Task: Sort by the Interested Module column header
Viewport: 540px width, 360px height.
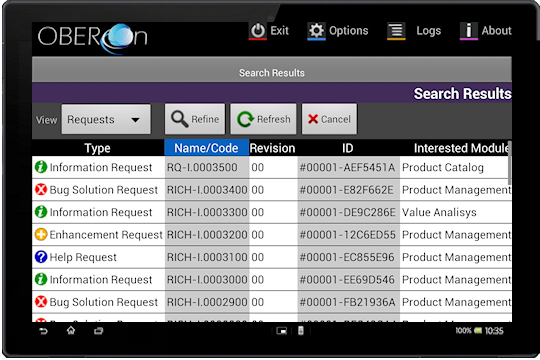Action: click(455, 148)
